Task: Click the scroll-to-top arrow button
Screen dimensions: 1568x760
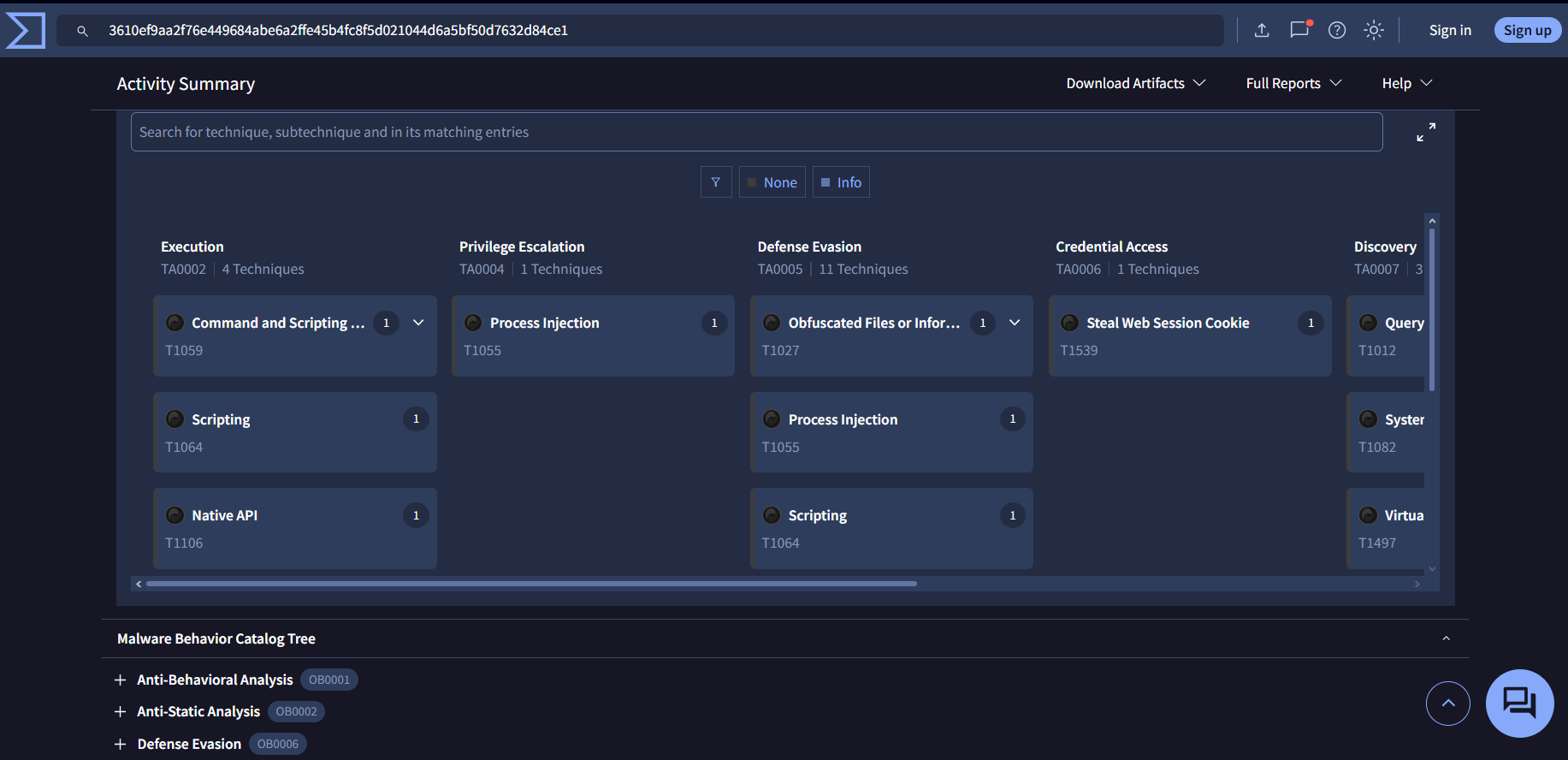Action: 1448,704
